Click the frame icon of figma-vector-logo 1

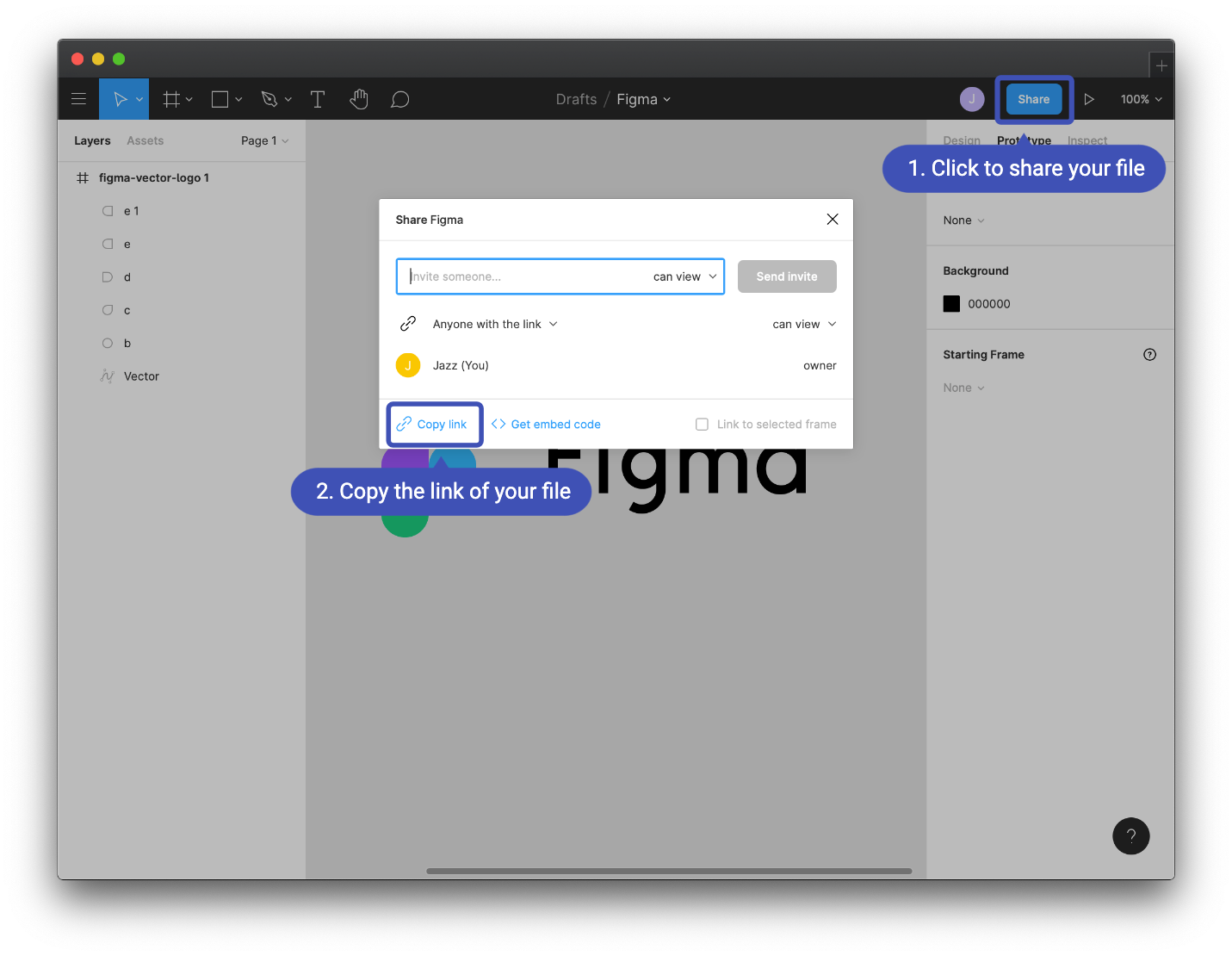[x=83, y=177]
